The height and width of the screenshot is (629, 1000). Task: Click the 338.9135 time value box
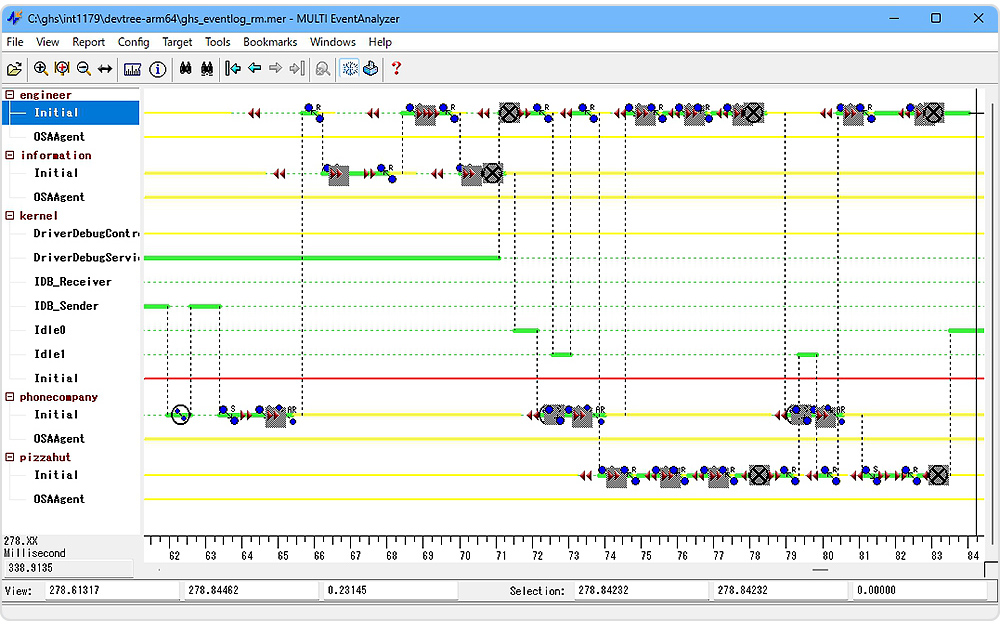point(69,568)
